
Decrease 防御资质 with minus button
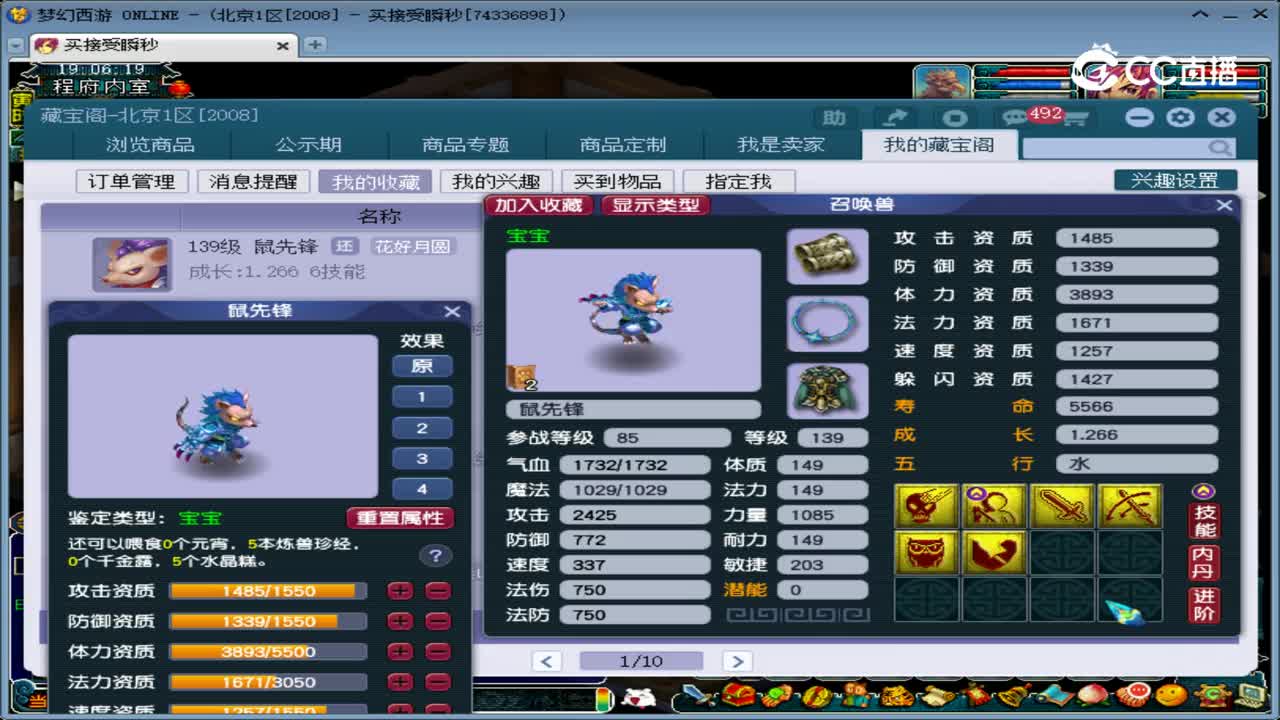click(438, 621)
